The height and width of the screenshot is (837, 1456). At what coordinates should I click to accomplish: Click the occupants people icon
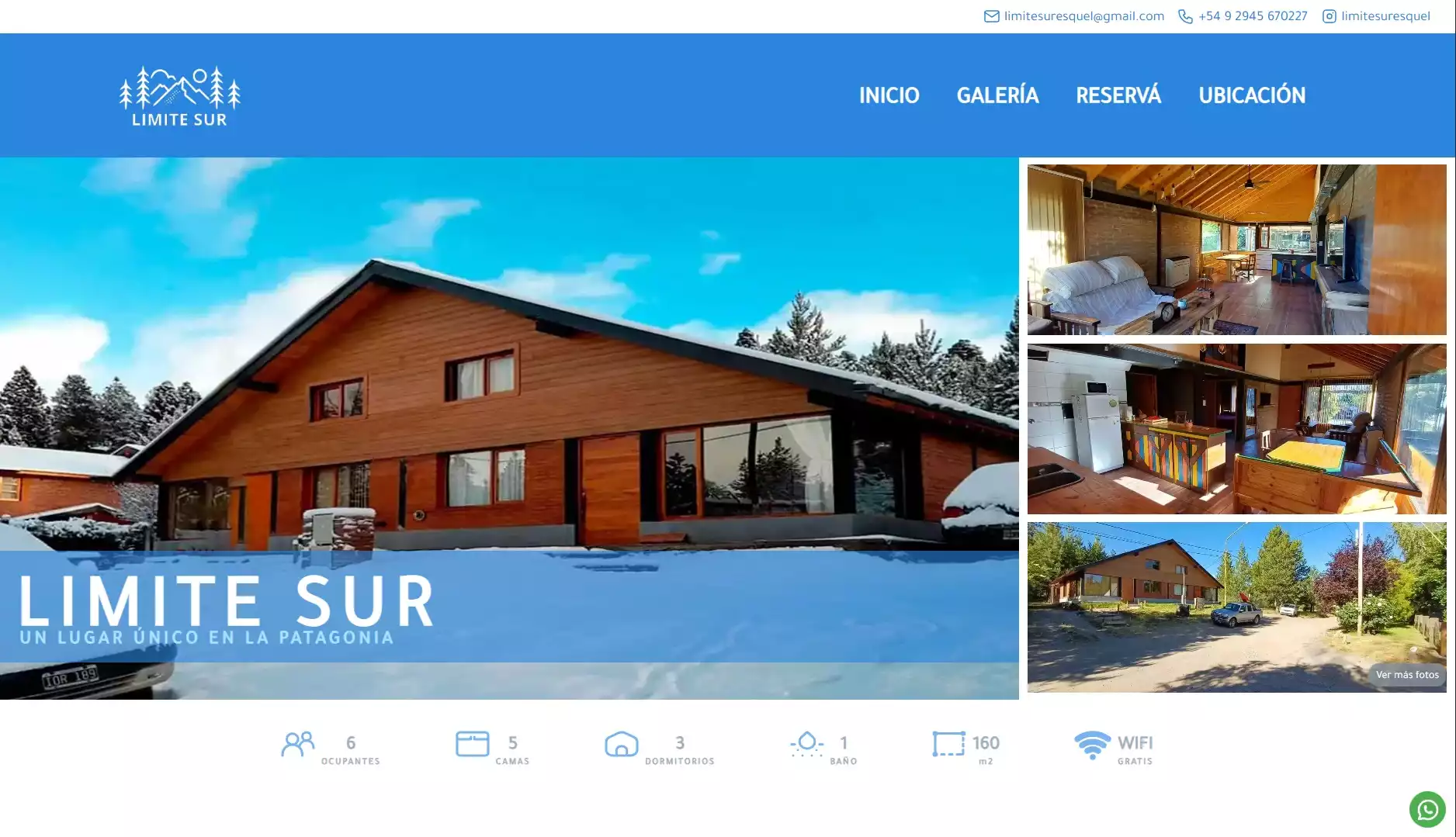point(298,744)
